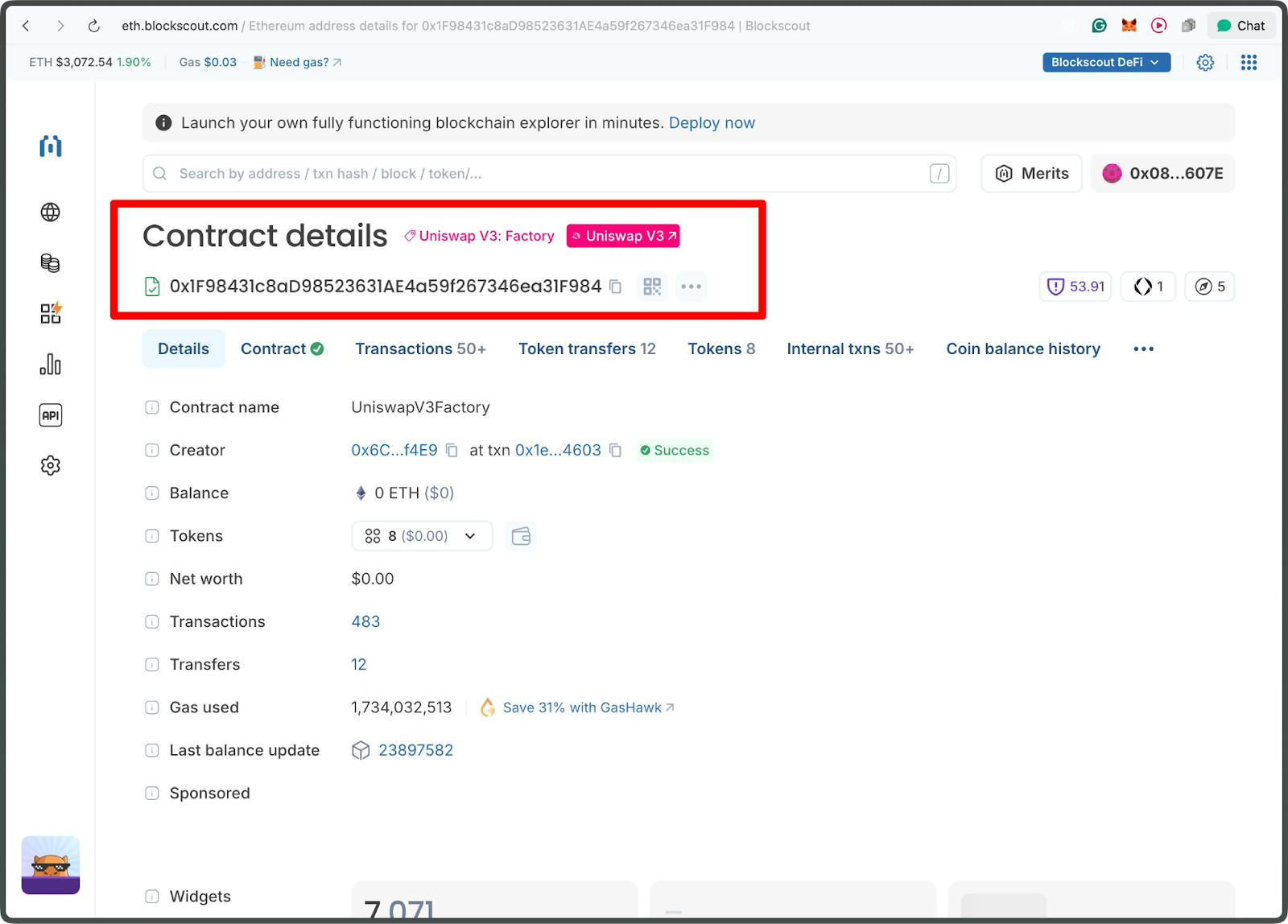Image resolution: width=1288 pixels, height=924 pixels.
Task: Expand the Tokens 8 ($0.00) dropdown
Action: (x=421, y=535)
